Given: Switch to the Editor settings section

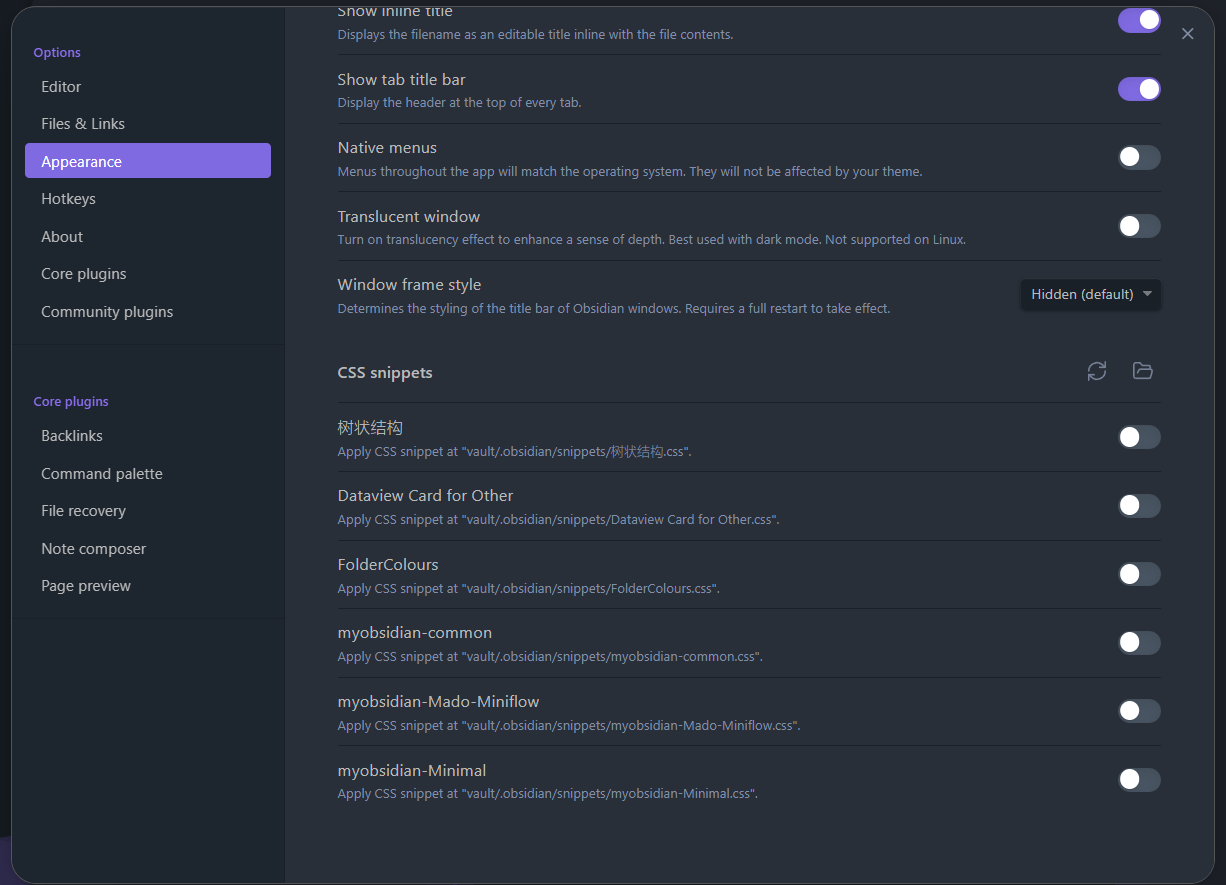Looking at the screenshot, I should click(x=61, y=86).
